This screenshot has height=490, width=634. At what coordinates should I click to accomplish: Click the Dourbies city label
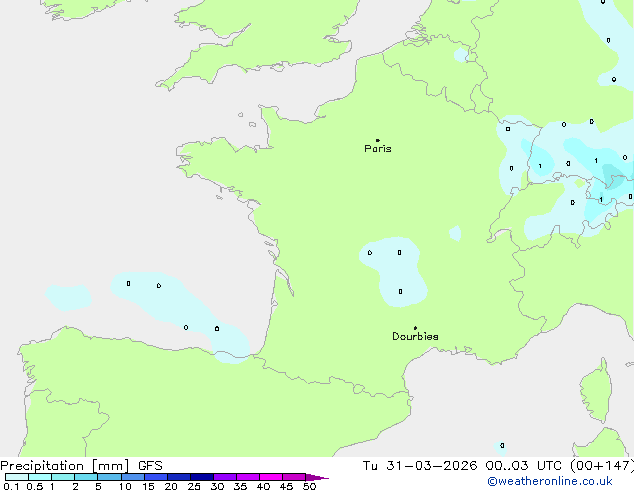click(x=415, y=336)
